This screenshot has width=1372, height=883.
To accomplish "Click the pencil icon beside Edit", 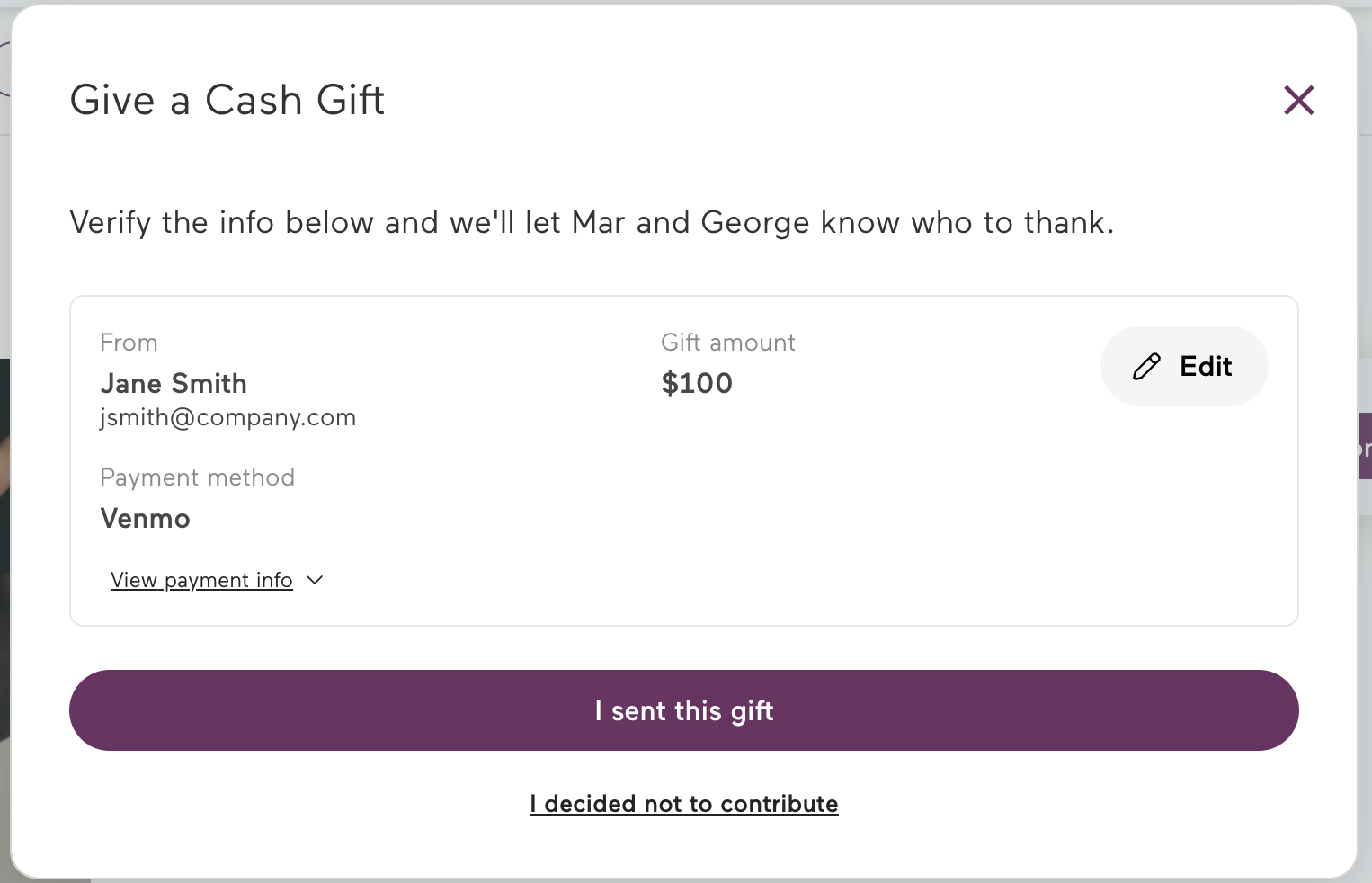I will click(1146, 366).
